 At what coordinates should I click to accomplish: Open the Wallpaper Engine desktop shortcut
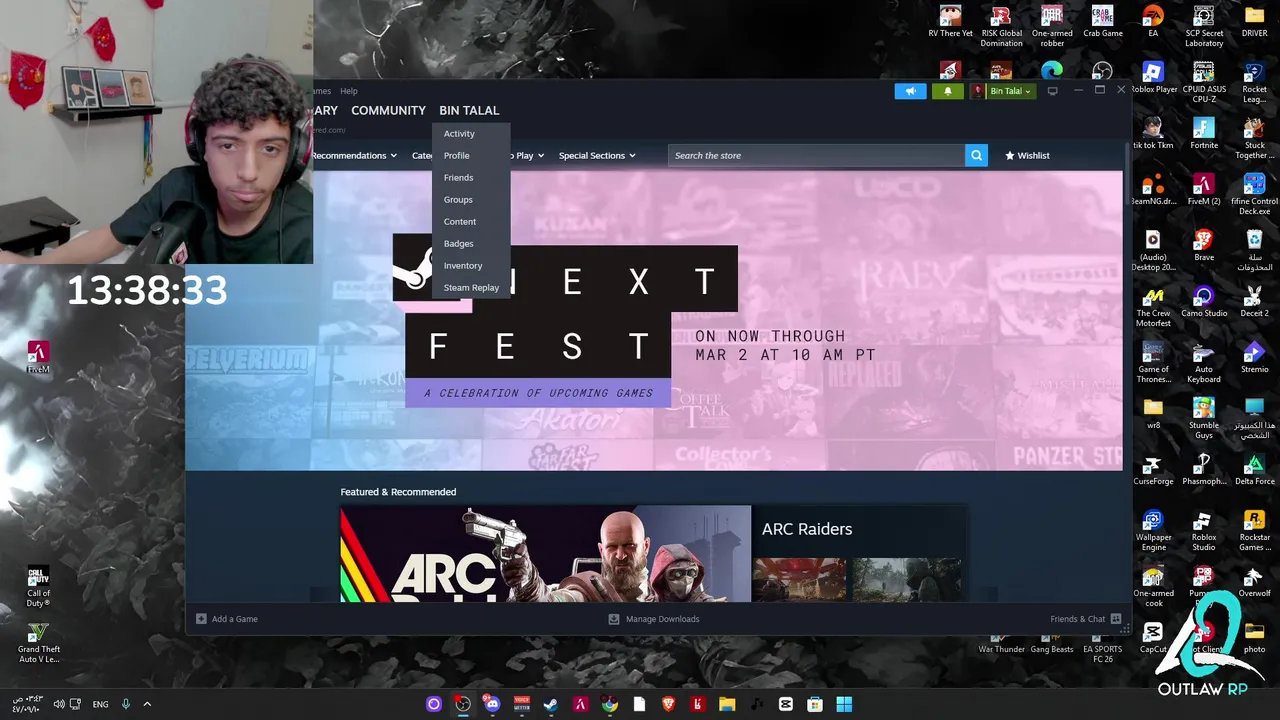pyautogui.click(x=1153, y=530)
